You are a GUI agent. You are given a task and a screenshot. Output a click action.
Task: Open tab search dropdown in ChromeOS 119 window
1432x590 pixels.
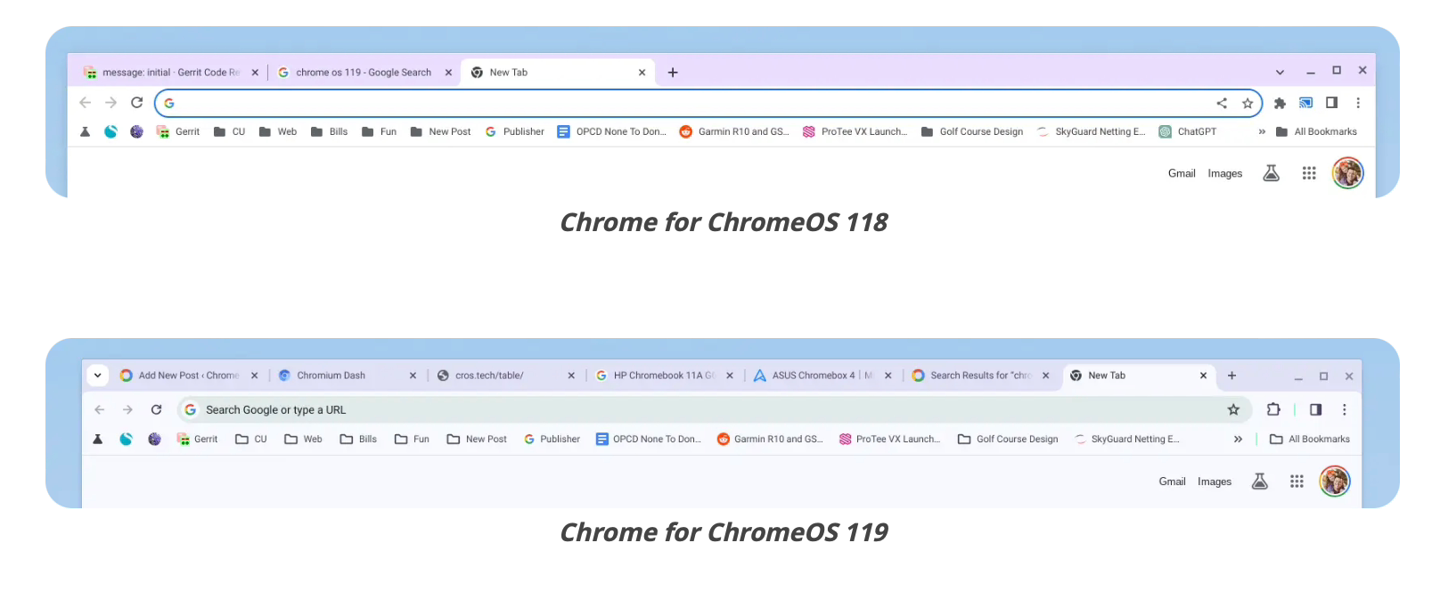click(97, 376)
